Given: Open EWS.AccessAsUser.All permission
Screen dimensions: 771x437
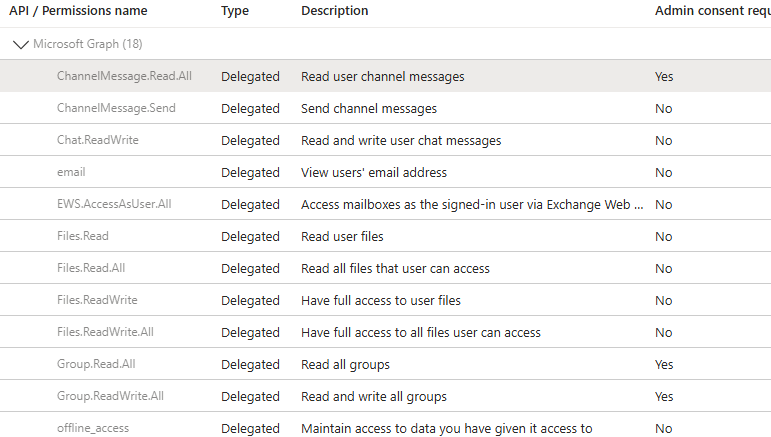Looking at the screenshot, I should point(114,204).
